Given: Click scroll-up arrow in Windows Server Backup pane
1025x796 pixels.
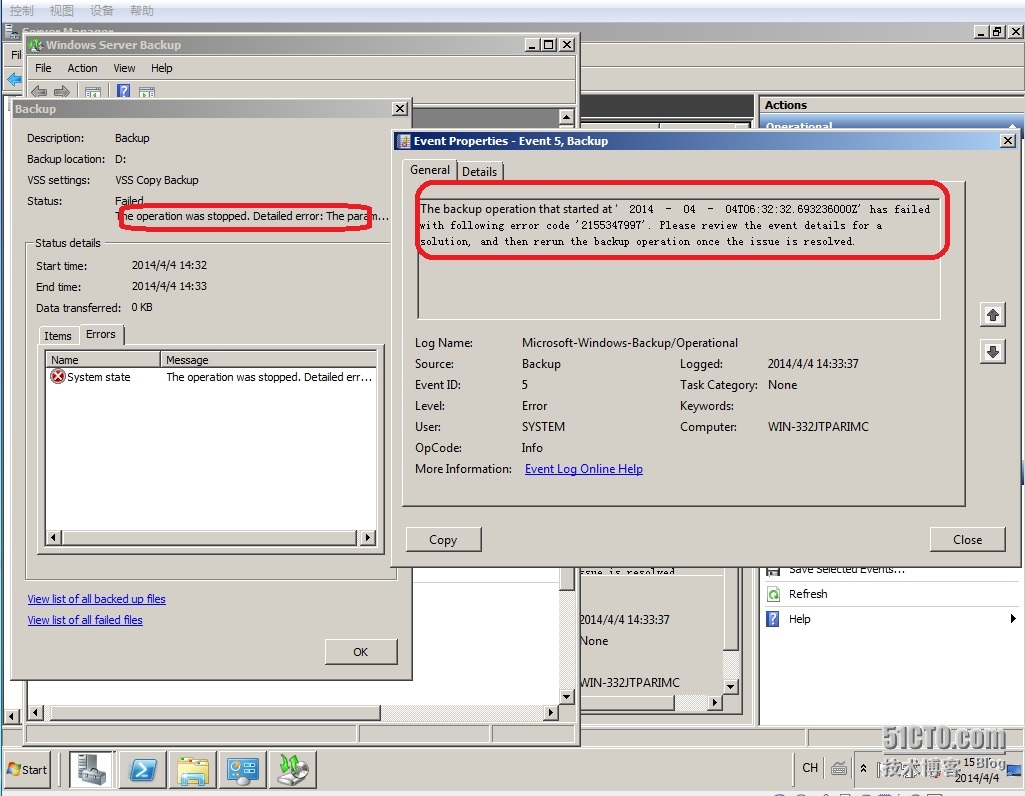Looking at the screenshot, I should coord(567,117).
